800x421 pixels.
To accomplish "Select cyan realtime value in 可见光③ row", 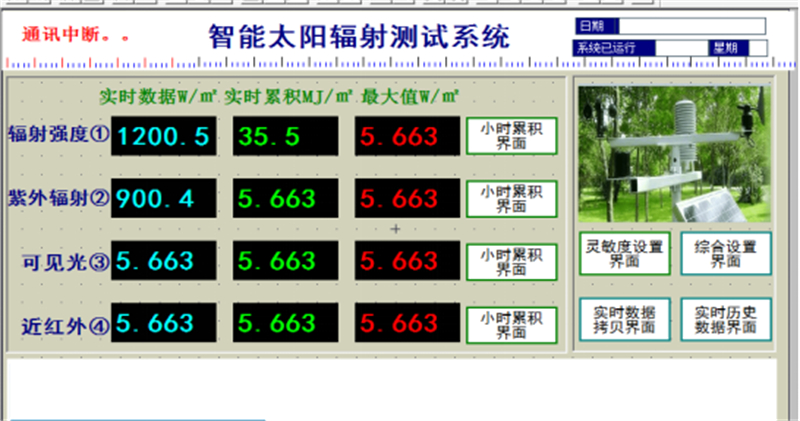I will coord(164,261).
